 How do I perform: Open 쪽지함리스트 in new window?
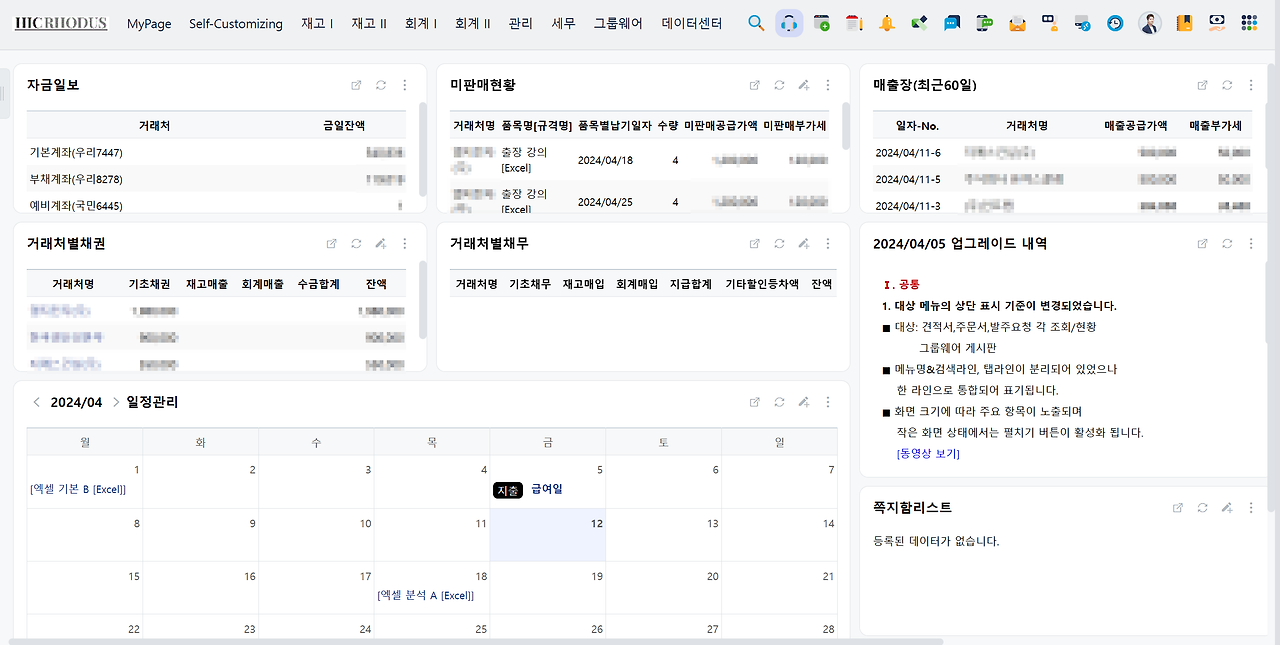(1179, 508)
